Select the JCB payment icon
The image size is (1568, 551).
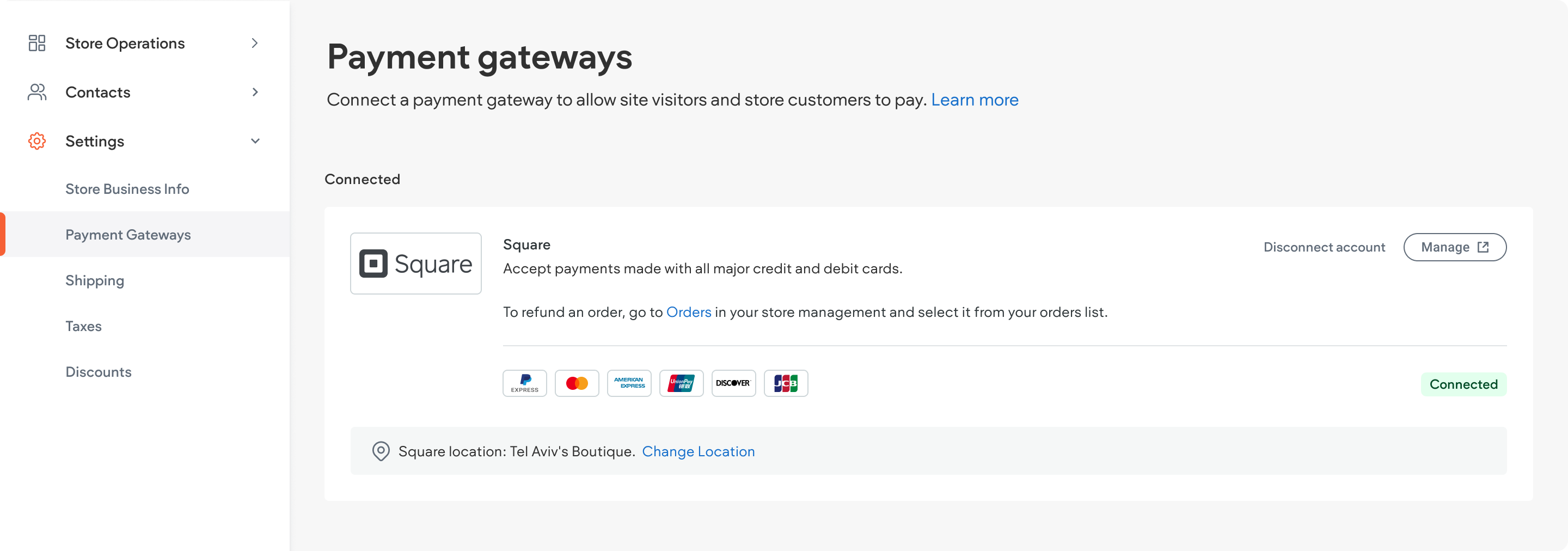(x=786, y=383)
